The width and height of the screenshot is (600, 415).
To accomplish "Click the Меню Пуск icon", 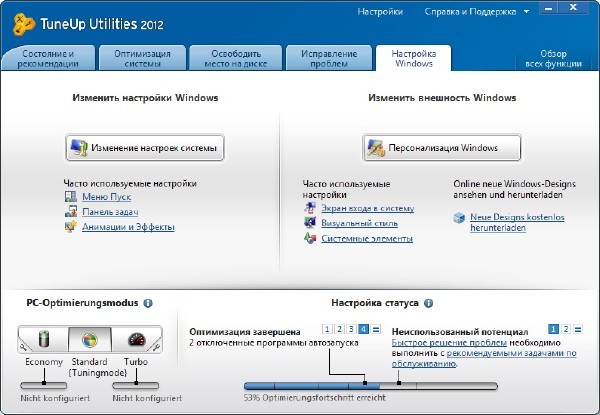I will (70, 197).
